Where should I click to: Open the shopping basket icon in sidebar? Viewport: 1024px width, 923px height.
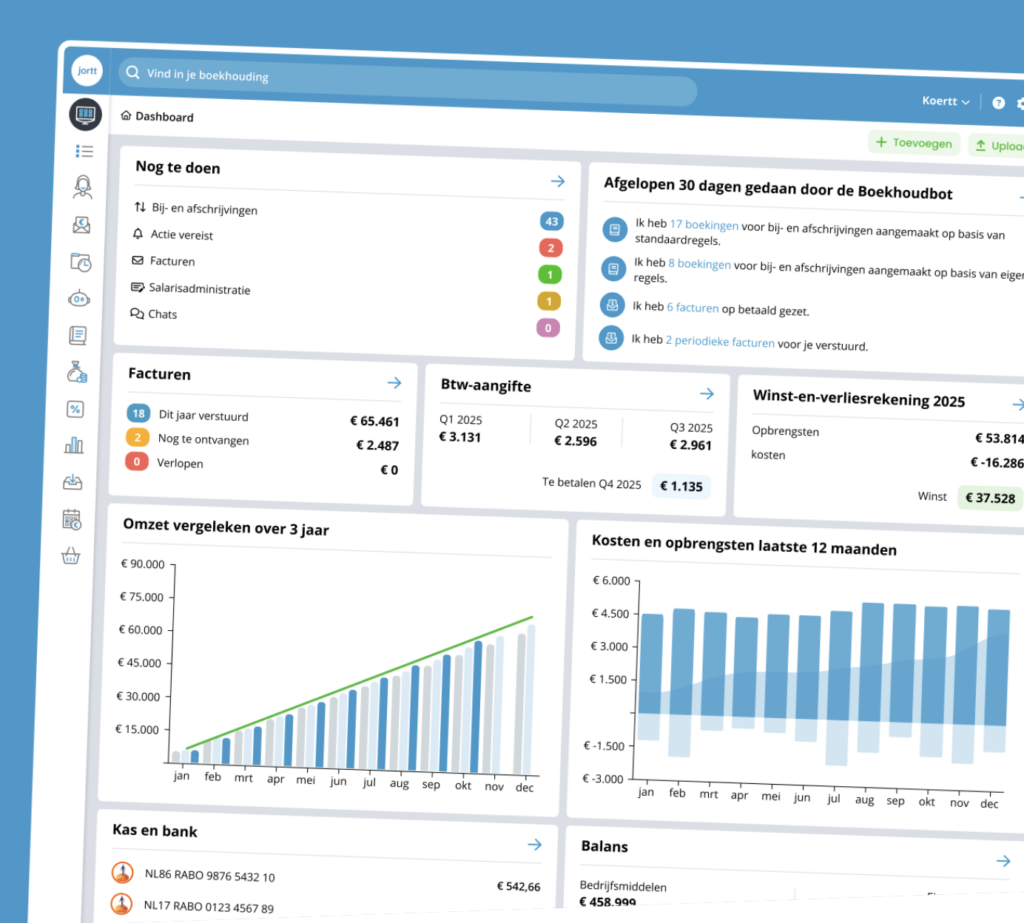click(71, 557)
